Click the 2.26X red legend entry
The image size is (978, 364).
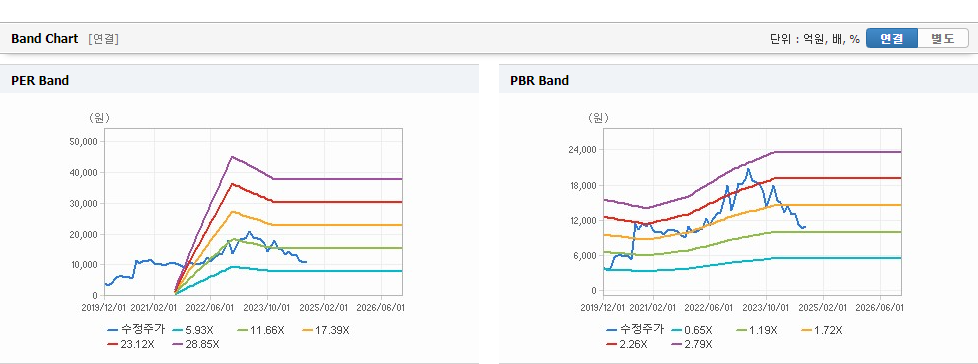coord(627,343)
